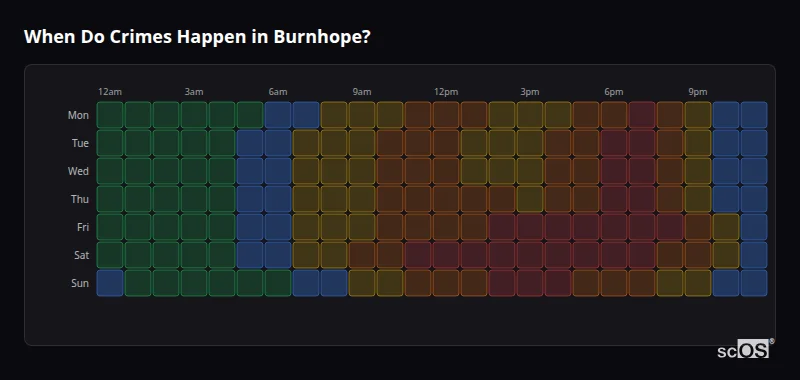
Task: Click the 12am column header
Action: (x=110, y=92)
